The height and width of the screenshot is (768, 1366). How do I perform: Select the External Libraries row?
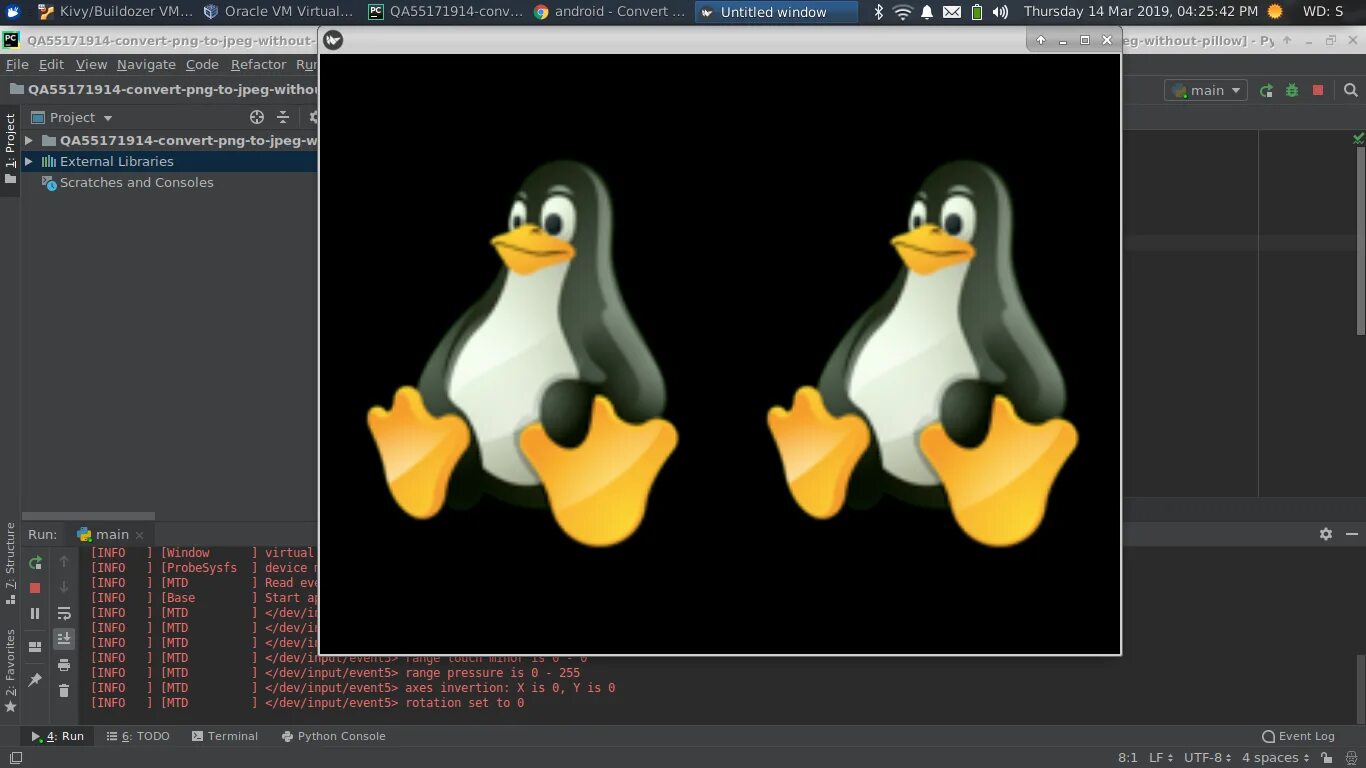pos(169,161)
